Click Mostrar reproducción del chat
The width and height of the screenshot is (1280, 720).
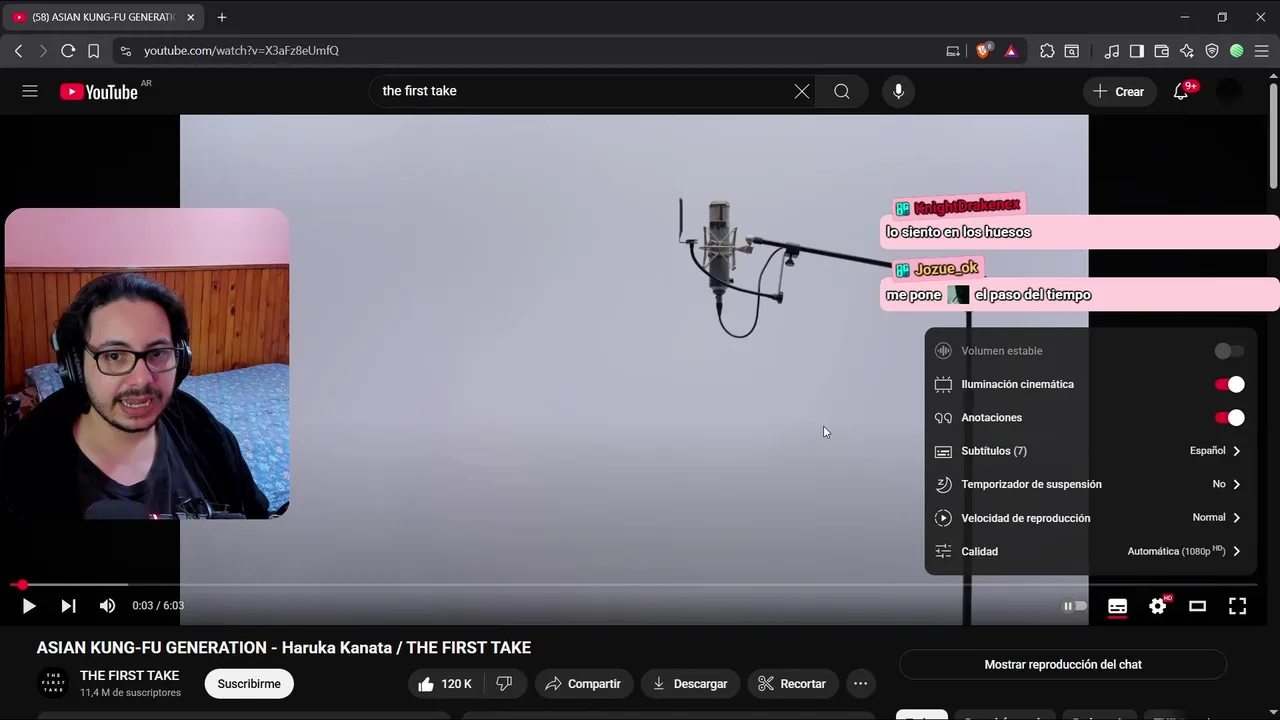click(1063, 665)
